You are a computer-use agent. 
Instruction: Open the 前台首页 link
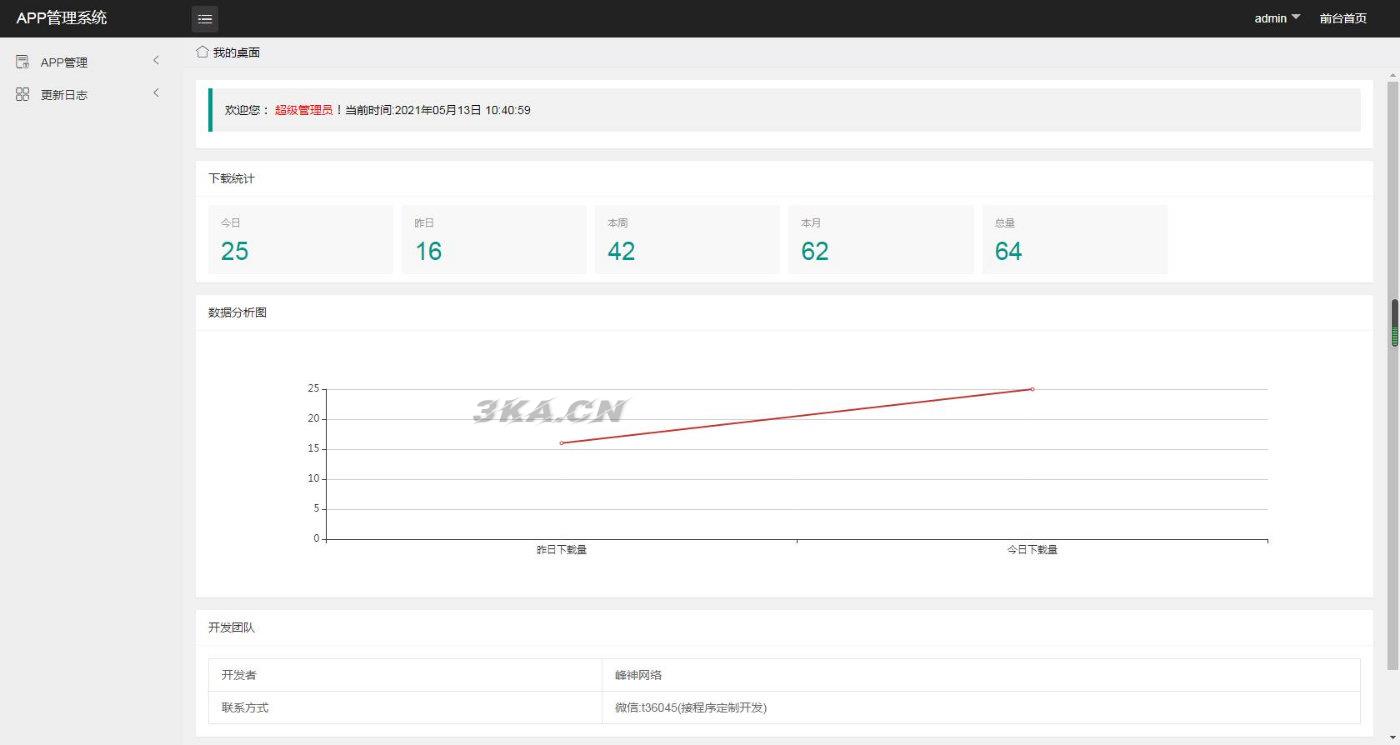pyautogui.click(x=1343, y=18)
